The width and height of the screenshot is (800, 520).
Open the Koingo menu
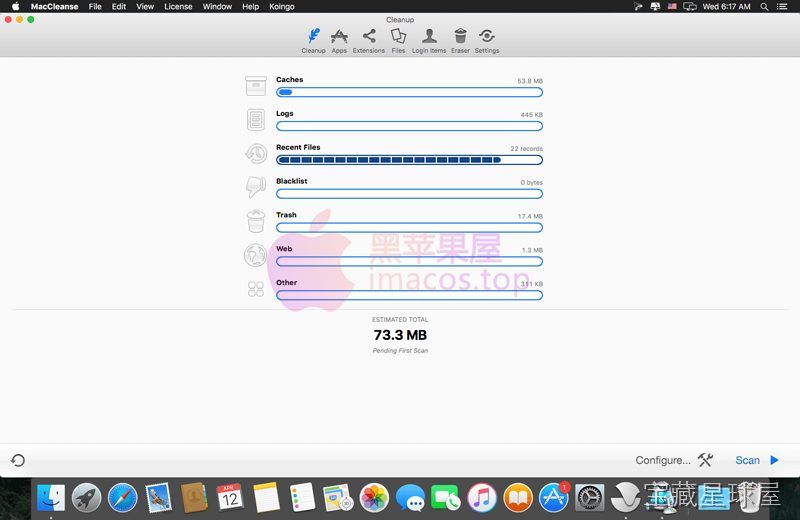pyautogui.click(x=282, y=7)
